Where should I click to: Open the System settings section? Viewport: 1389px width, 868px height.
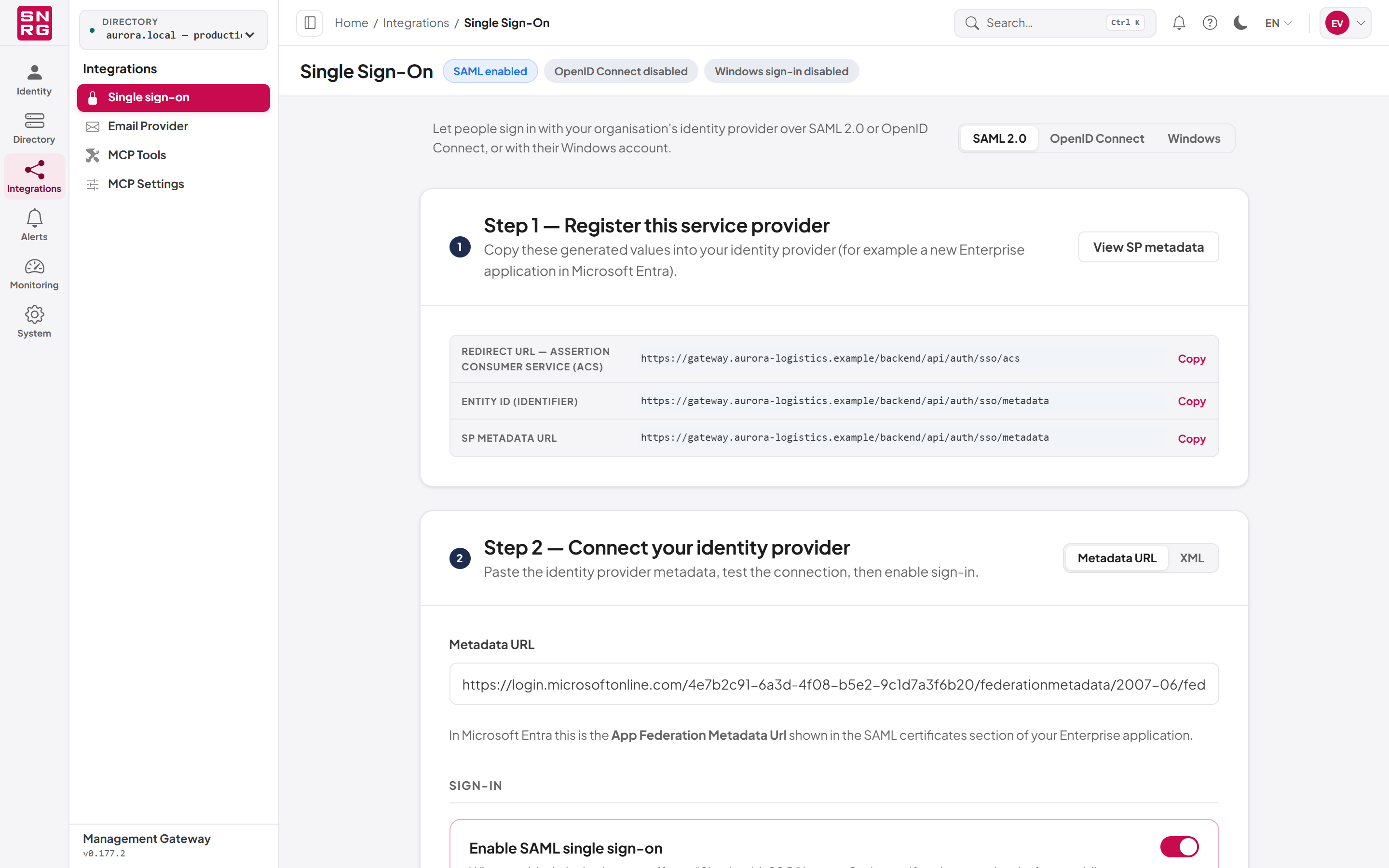(x=34, y=322)
